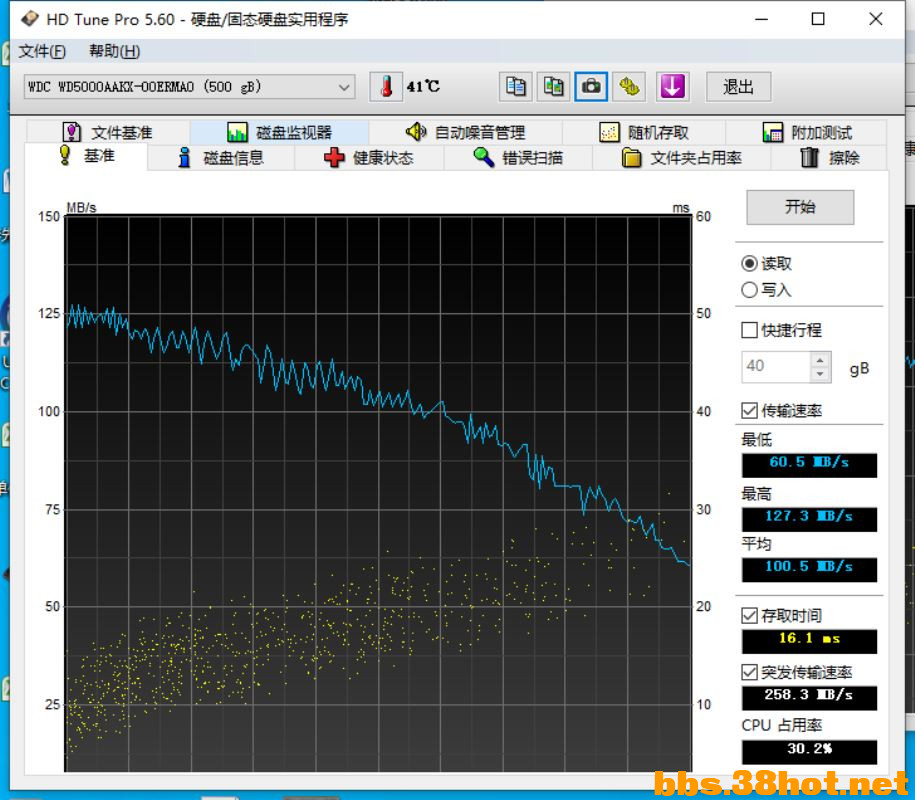The height and width of the screenshot is (800, 915).
Task: Switch to the 磁盘监视器 tab
Action: pos(280,132)
